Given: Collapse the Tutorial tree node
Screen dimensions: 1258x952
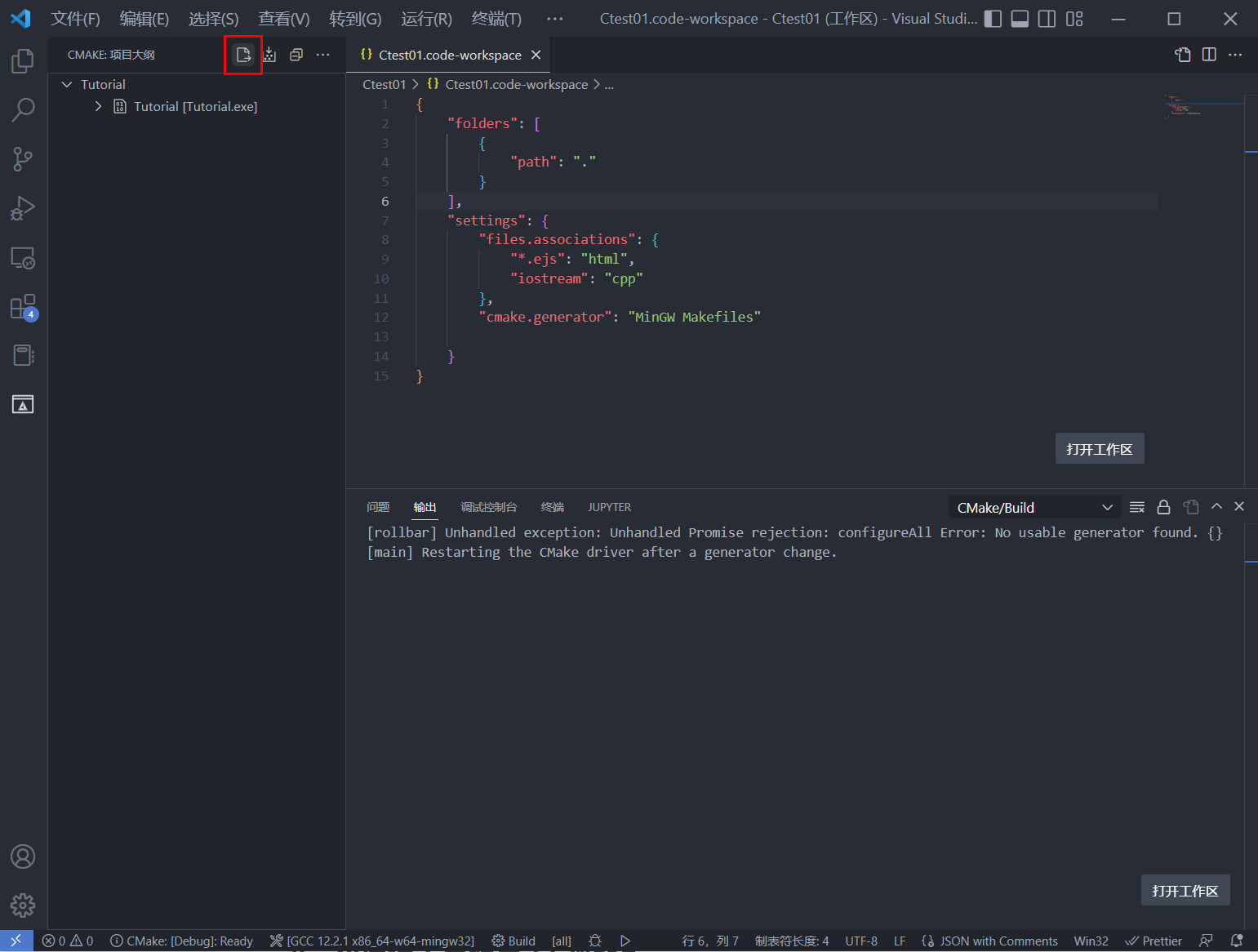Looking at the screenshot, I should [66, 84].
